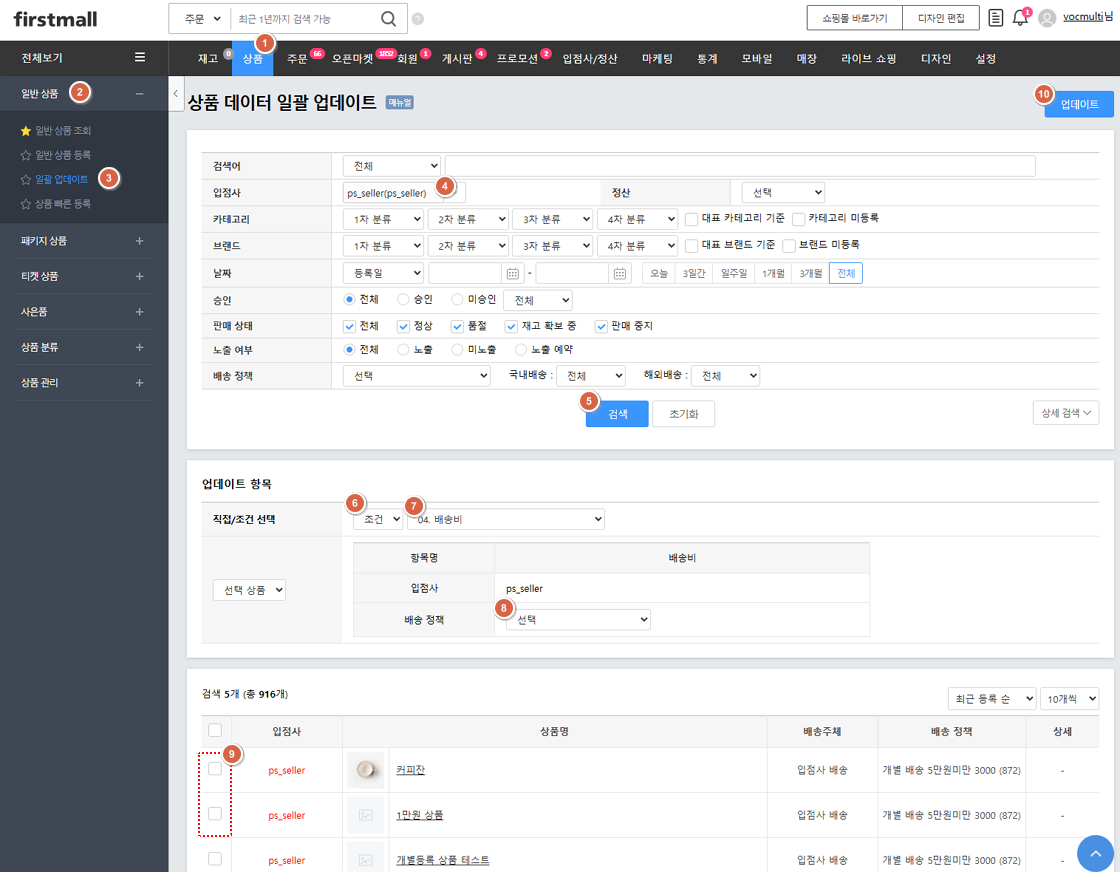Click the 커피잔 product thumbnail
The height and width of the screenshot is (872, 1120).
tap(366, 770)
